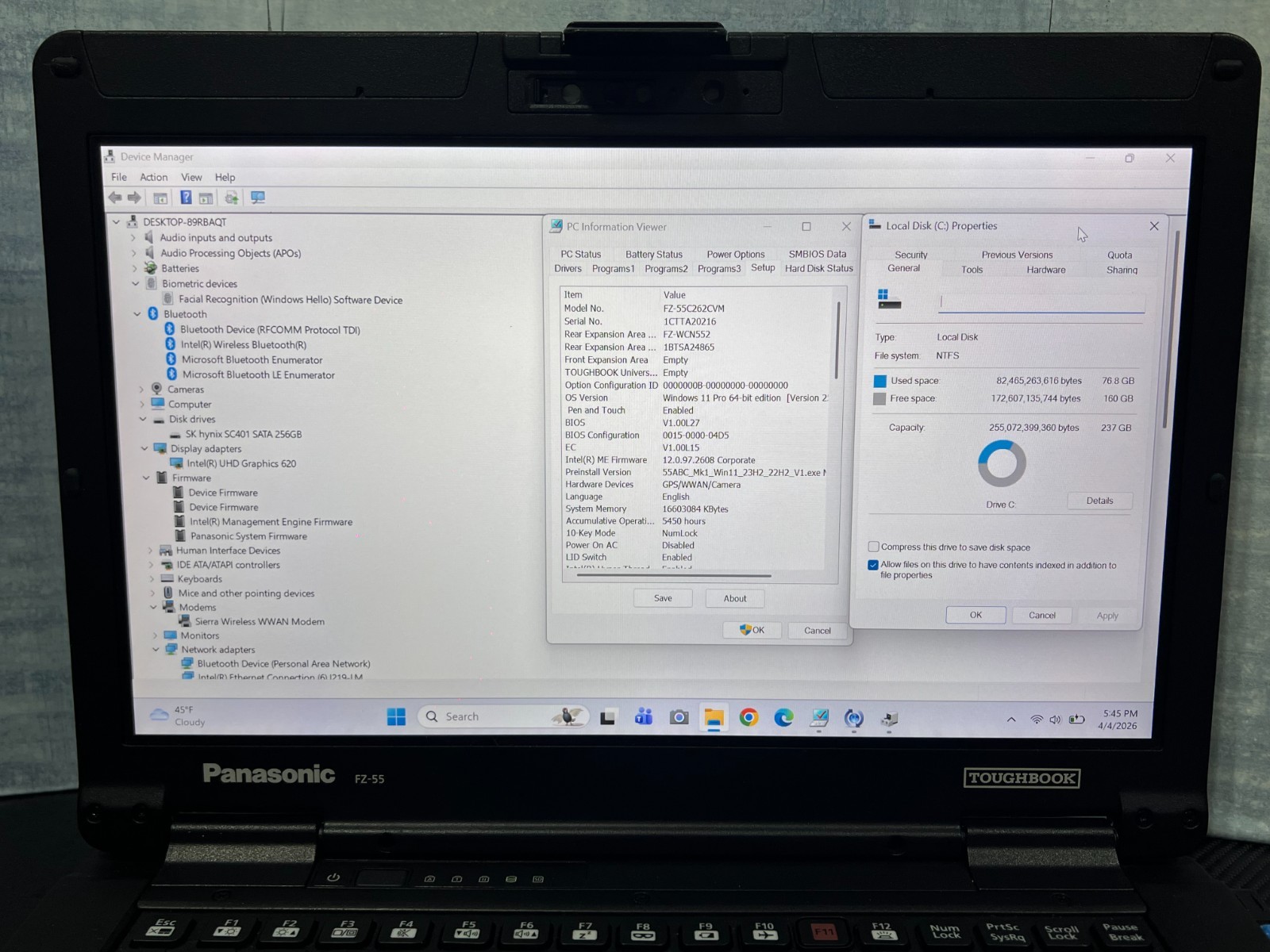The image size is (1270, 952).
Task: Expand Audio inputs and outputs node
Action: [x=133, y=237]
